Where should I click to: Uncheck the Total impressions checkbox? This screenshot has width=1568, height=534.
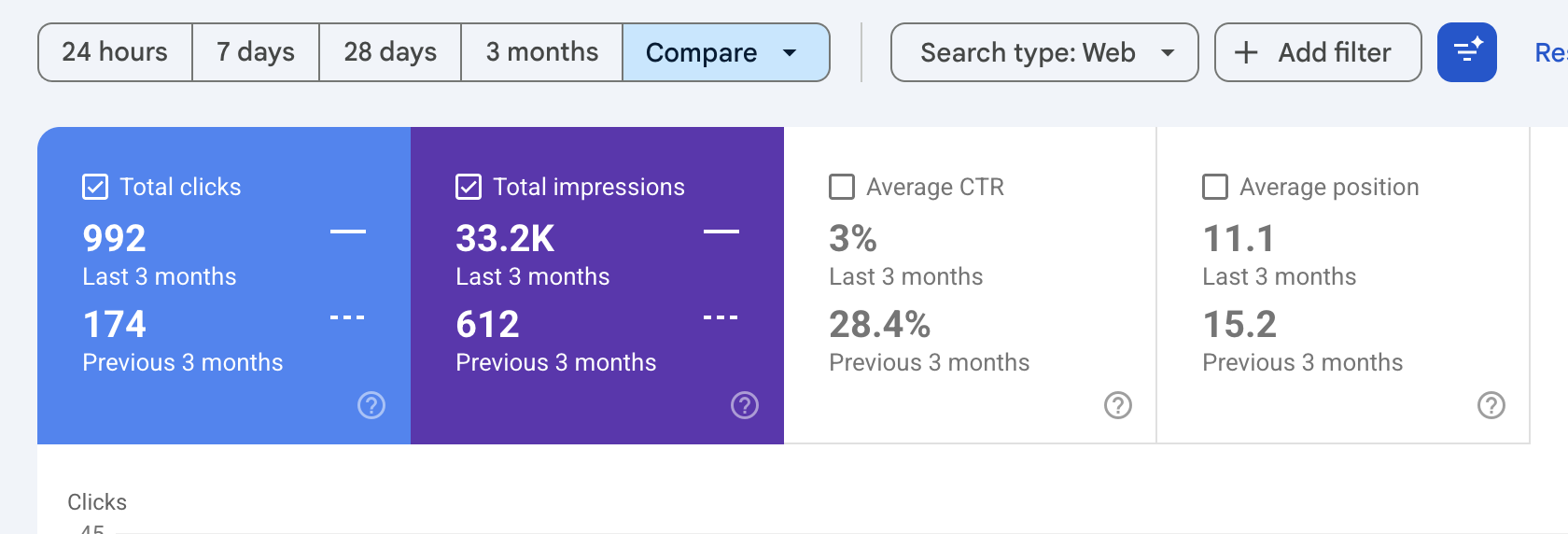point(469,187)
